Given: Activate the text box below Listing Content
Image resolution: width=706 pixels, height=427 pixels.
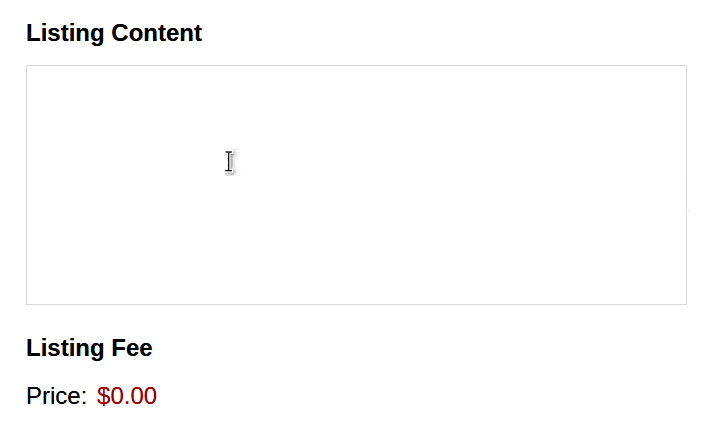Looking at the screenshot, I should click(356, 185).
